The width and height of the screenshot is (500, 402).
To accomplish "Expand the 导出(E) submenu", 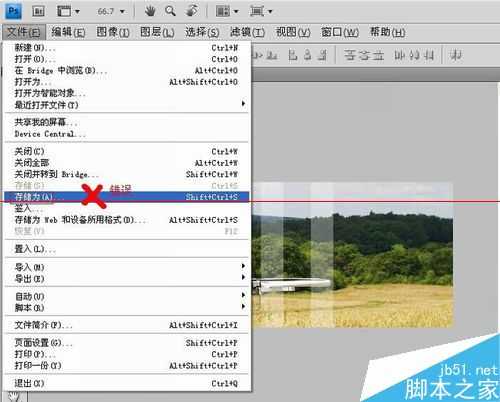I will 127,278.
